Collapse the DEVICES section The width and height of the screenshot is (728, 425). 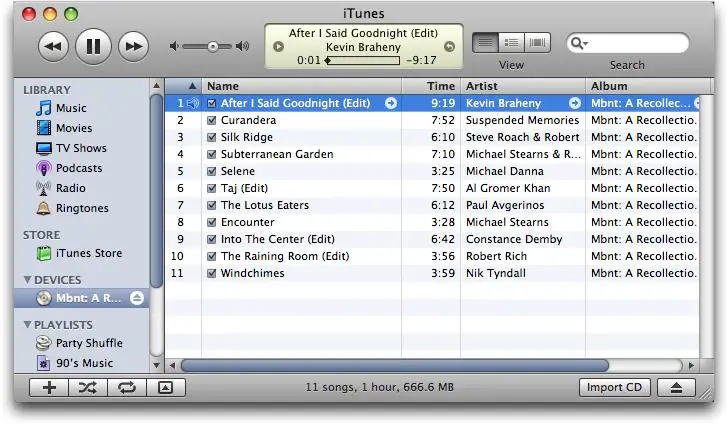(x=27, y=280)
